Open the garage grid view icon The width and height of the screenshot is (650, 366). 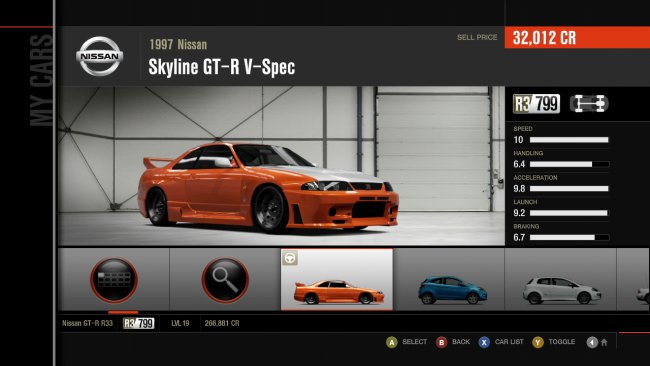click(114, 280)
